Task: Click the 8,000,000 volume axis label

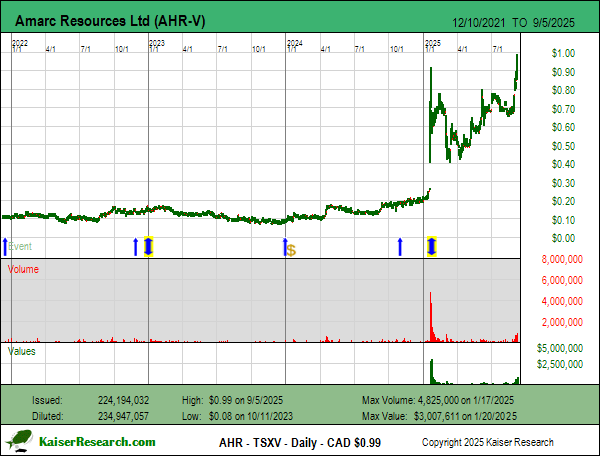Action: 562,259
